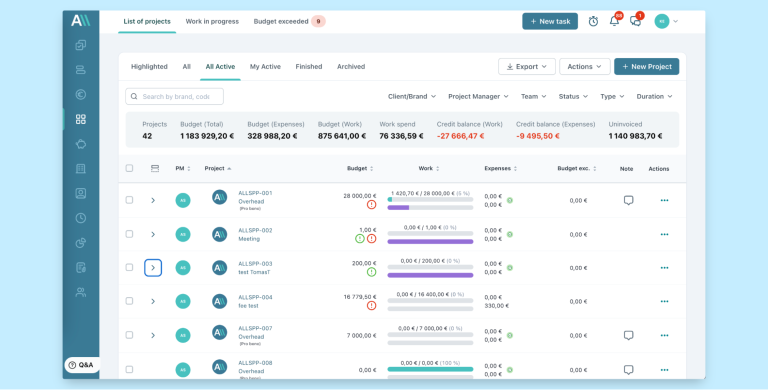Check the ALLSPP-004 fee test checkbox

129,301
